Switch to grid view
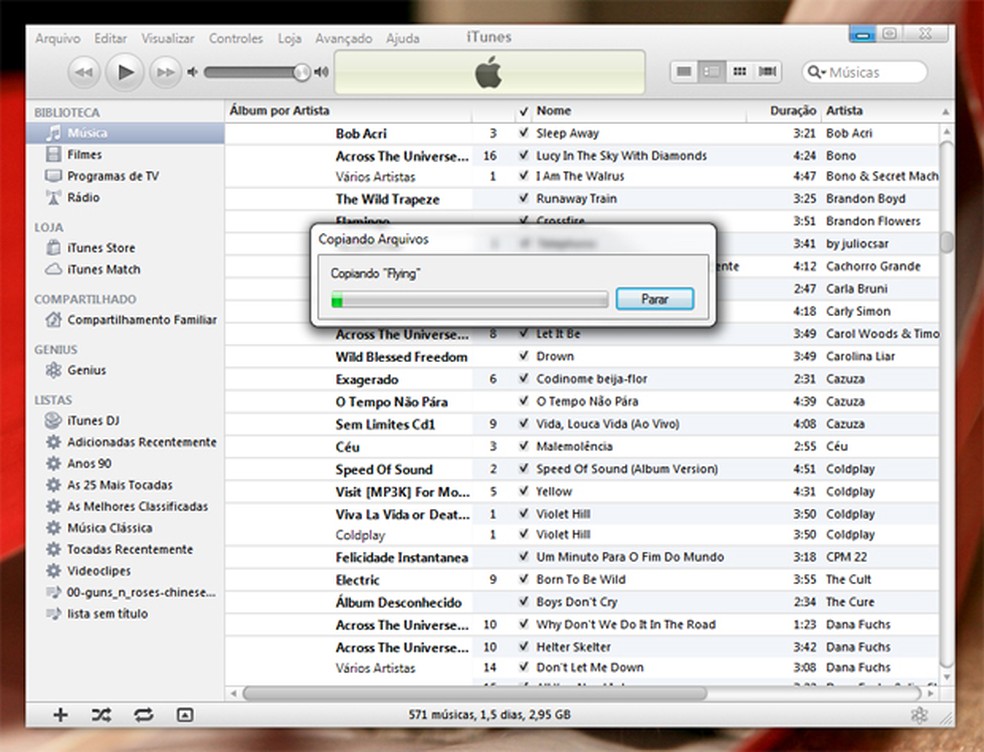 739,72
